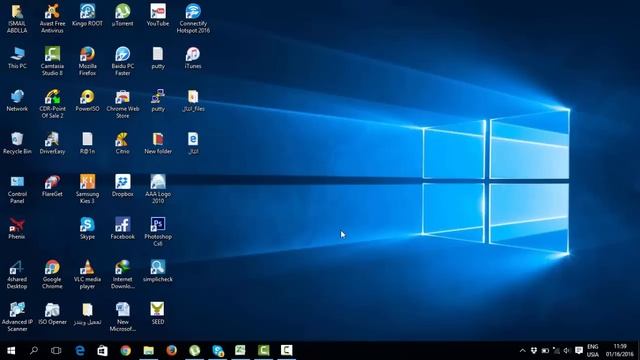Open Task View from the taskbar
Image resolution: width=640 pixels, height=360 pixels.
(x=56, y=351)
